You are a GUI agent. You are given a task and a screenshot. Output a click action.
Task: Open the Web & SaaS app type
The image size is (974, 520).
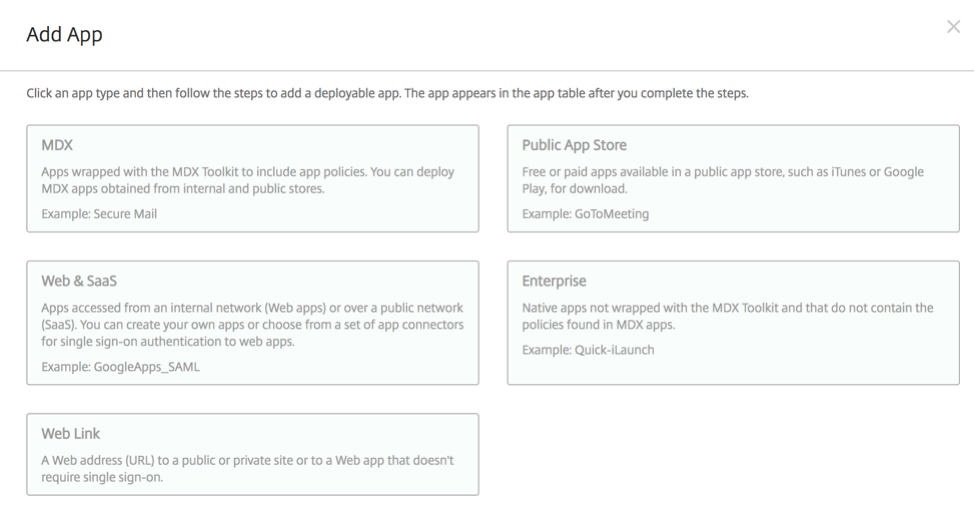pyautogui.click(x=253, y=323)
